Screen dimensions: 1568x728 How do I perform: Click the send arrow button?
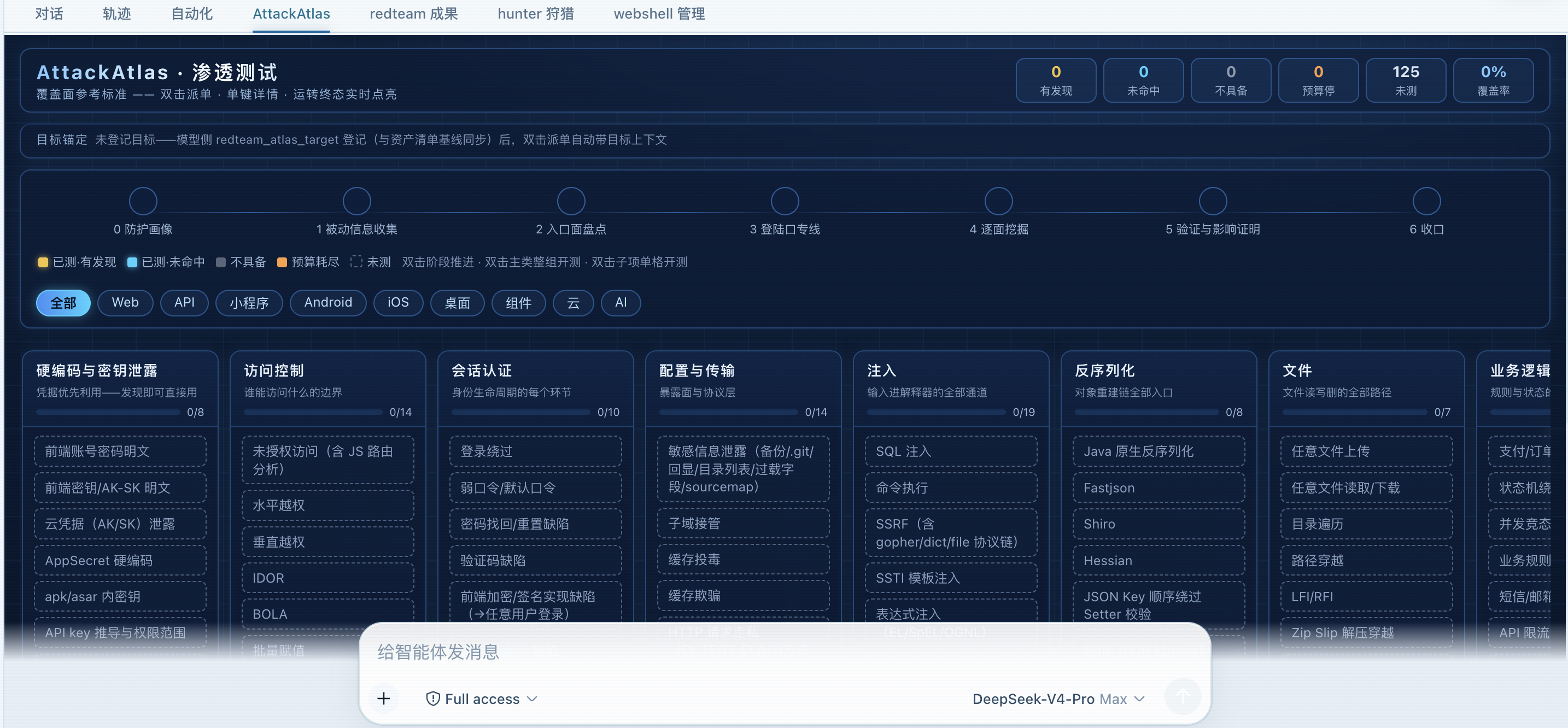click(1182, 696)
